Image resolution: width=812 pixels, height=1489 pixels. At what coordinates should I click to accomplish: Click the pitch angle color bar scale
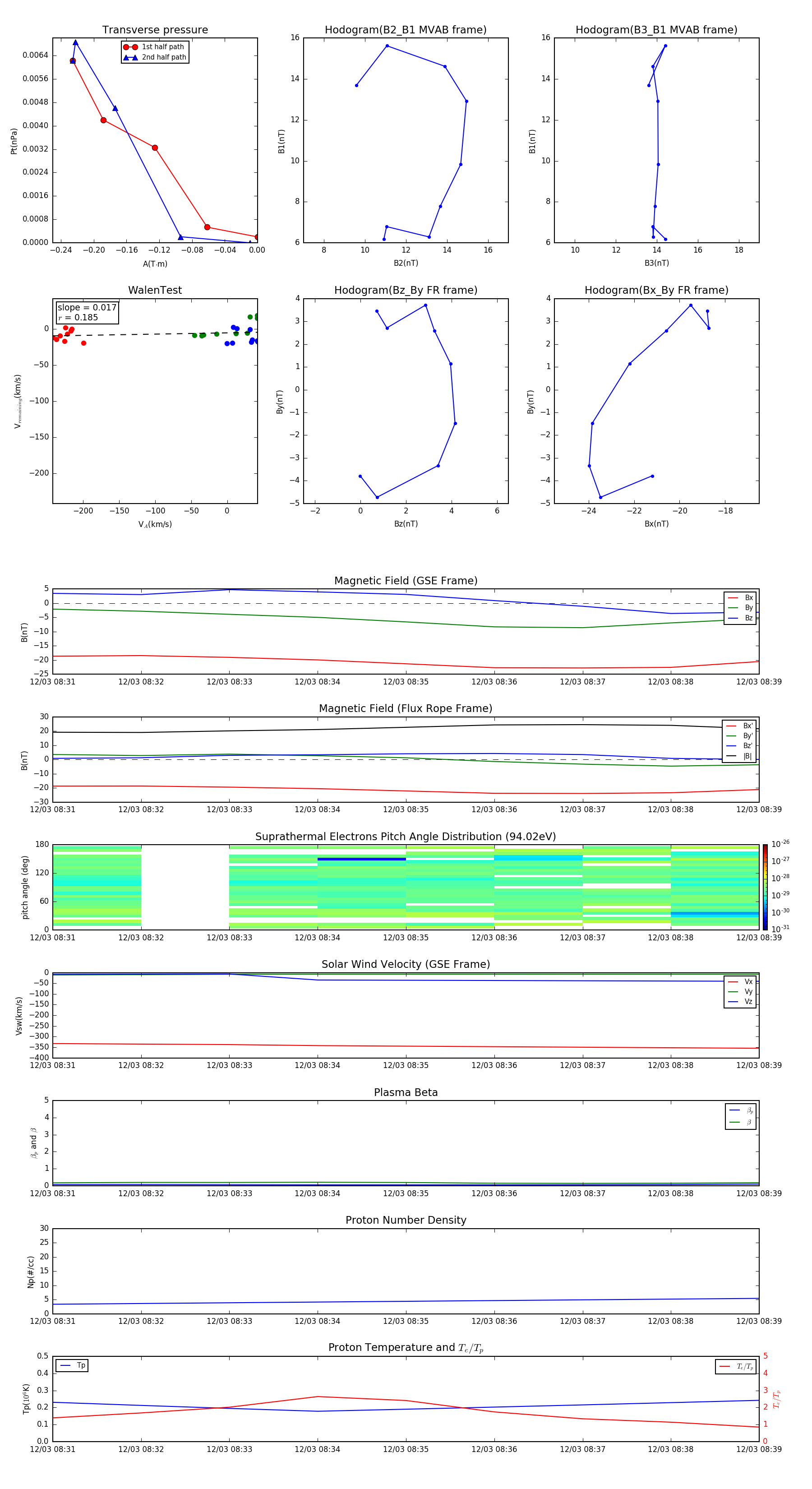[765, 887]
